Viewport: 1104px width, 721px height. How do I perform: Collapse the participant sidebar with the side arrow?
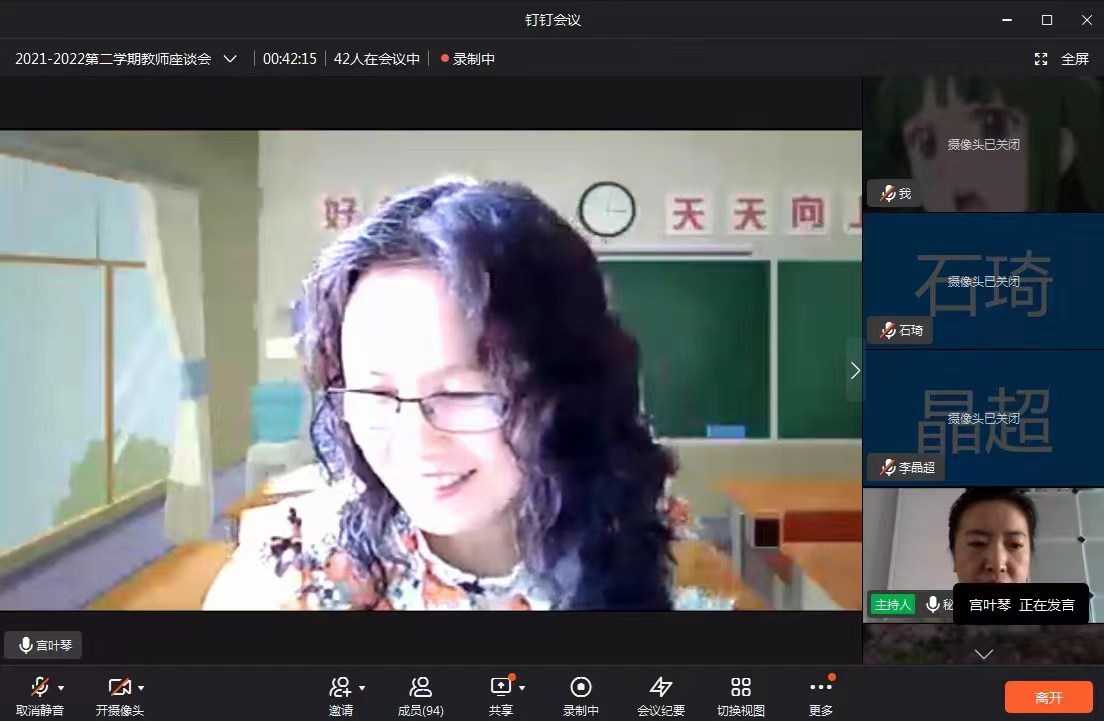pos(854,370)
